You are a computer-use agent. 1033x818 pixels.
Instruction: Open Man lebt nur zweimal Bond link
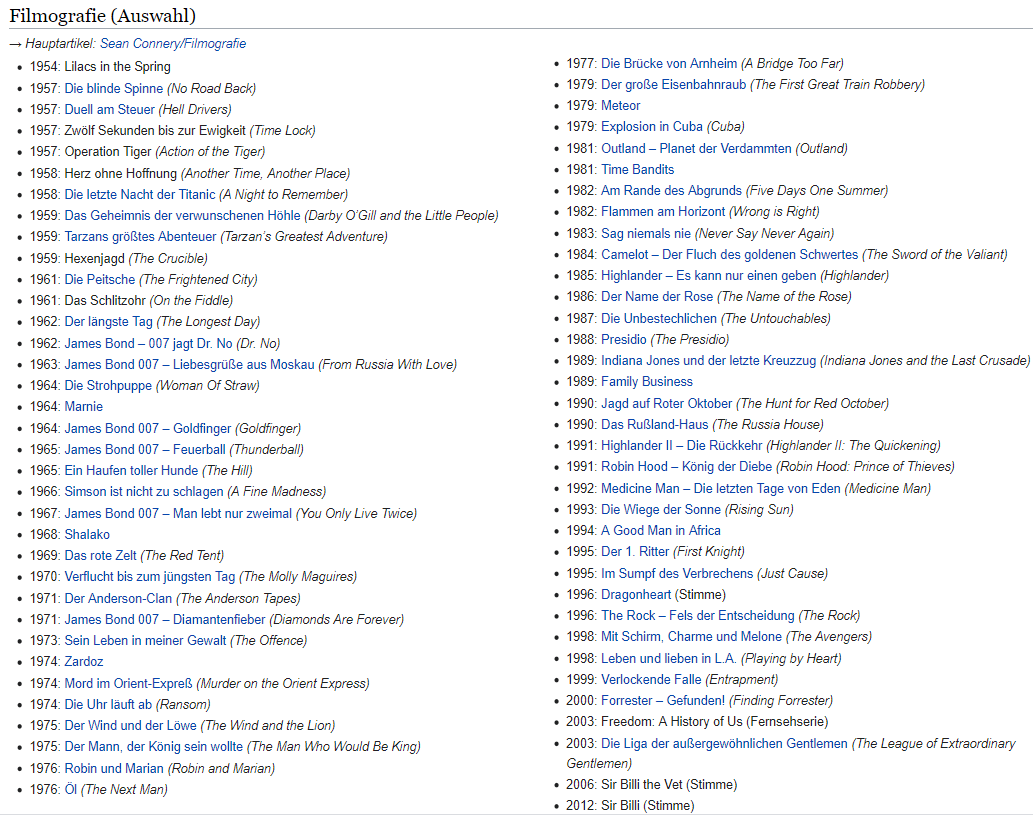pos(178,513)
